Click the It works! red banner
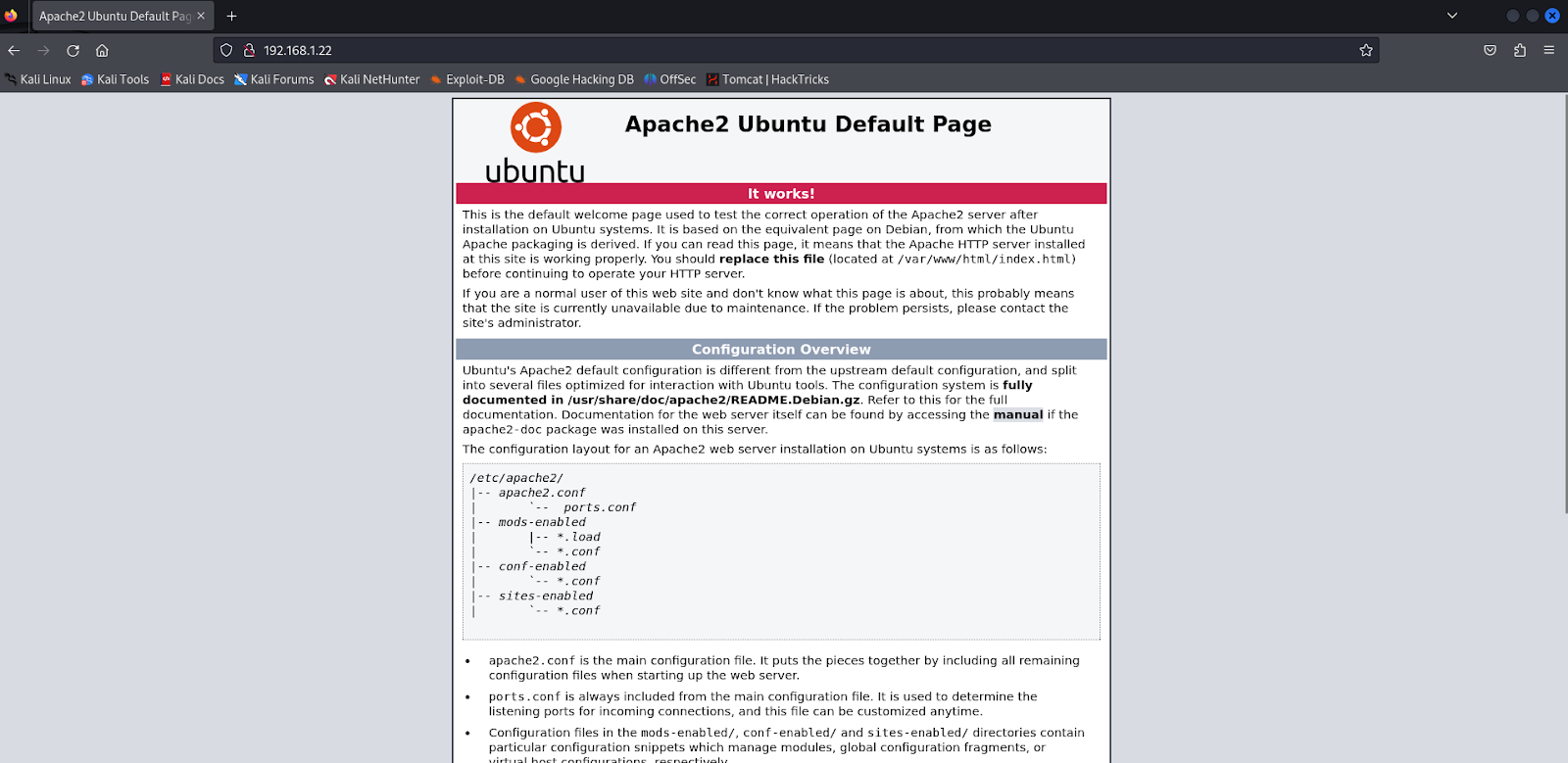Viewport: 1568px width, 763px height. pyautogui.click(x=781, y=194)
